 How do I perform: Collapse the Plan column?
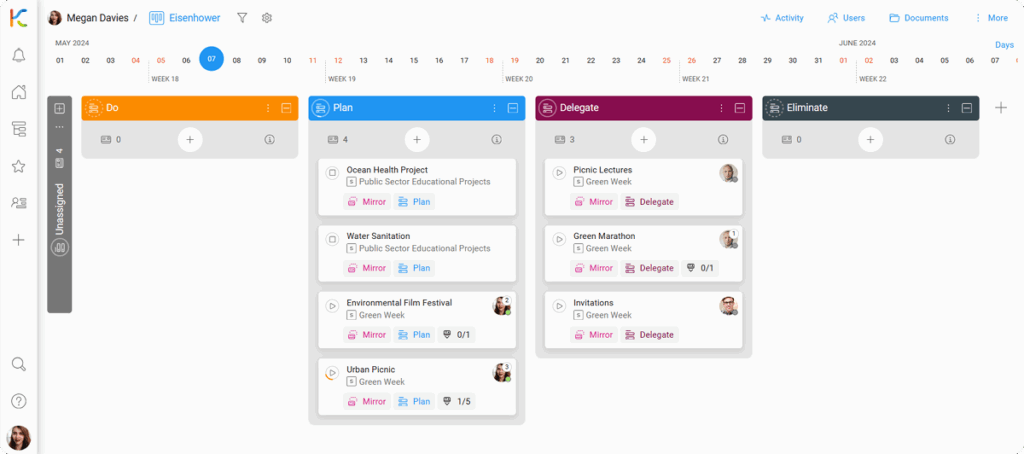coord(513,108)
